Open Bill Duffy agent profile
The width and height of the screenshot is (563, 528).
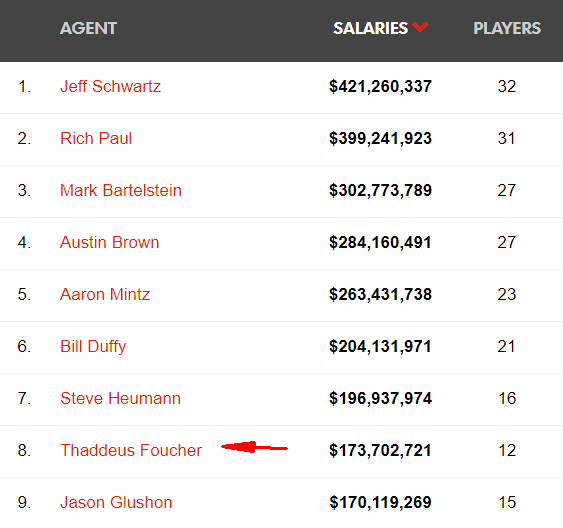[93, 346]
